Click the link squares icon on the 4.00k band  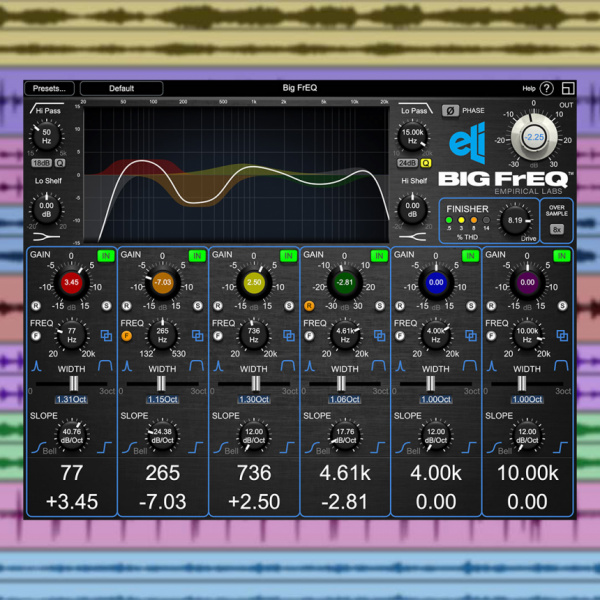click(471, 336)
